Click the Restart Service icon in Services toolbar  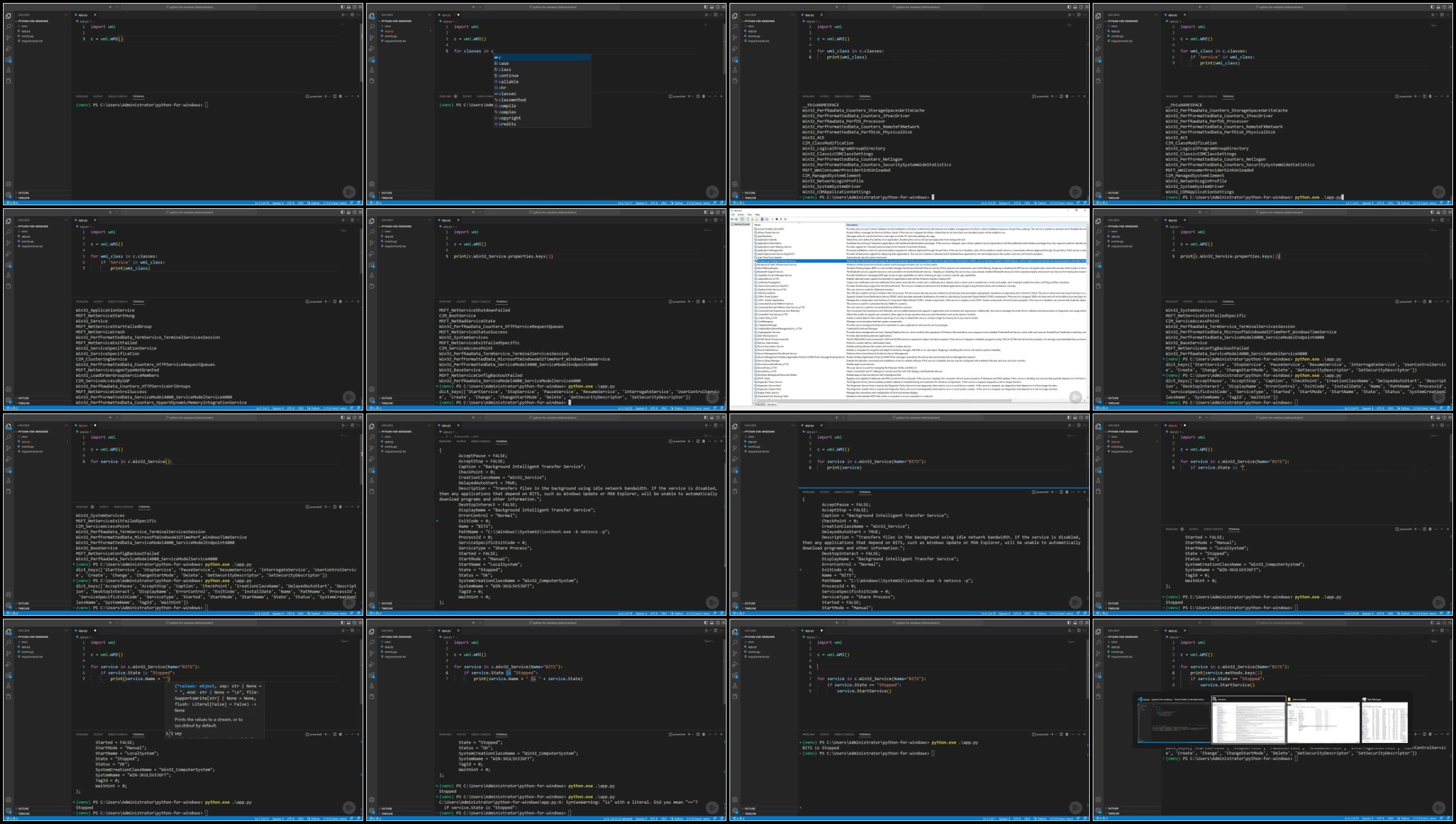785,219
